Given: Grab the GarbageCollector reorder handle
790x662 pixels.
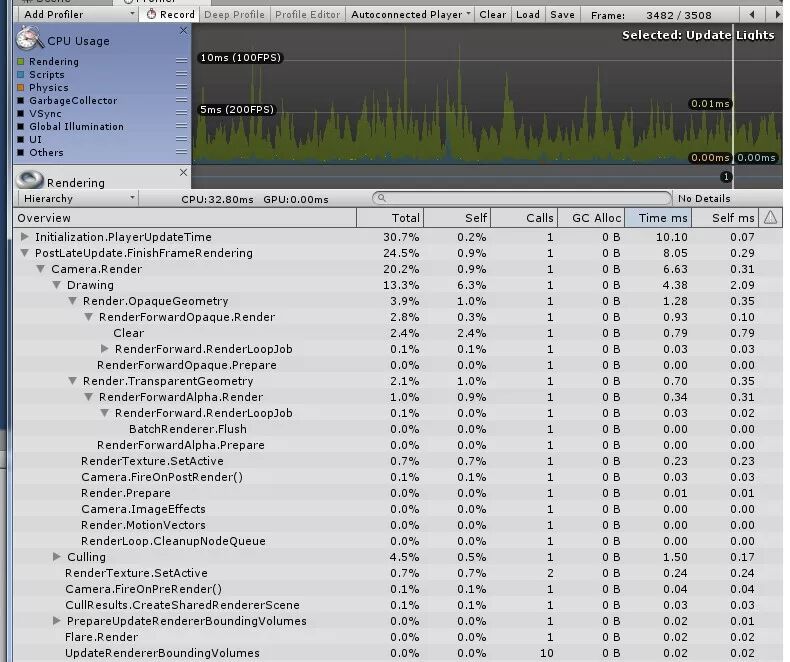Looking at the screenshot, I should click(181, 100).
